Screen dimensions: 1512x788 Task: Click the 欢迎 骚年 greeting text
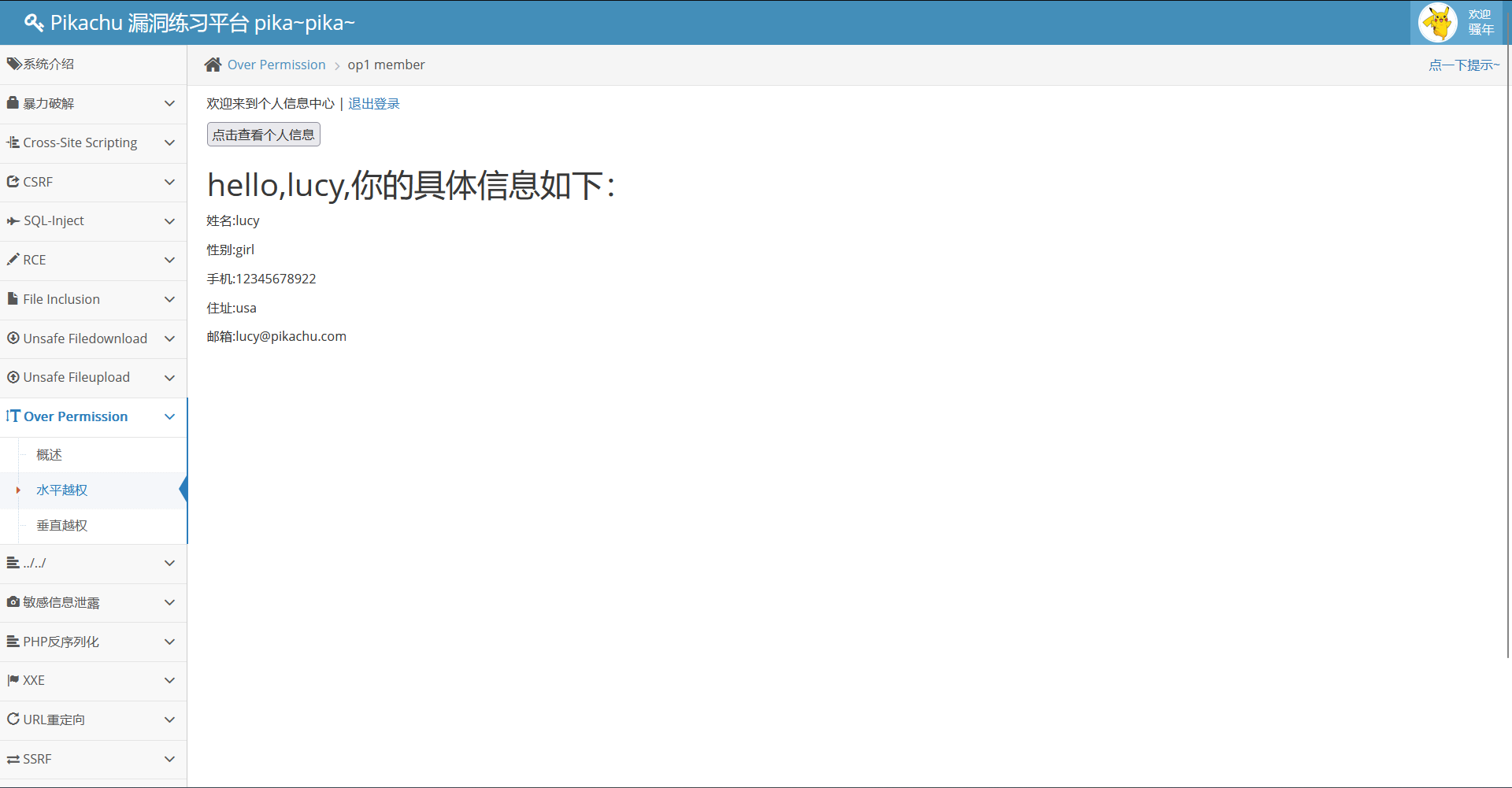[1480, 22]
